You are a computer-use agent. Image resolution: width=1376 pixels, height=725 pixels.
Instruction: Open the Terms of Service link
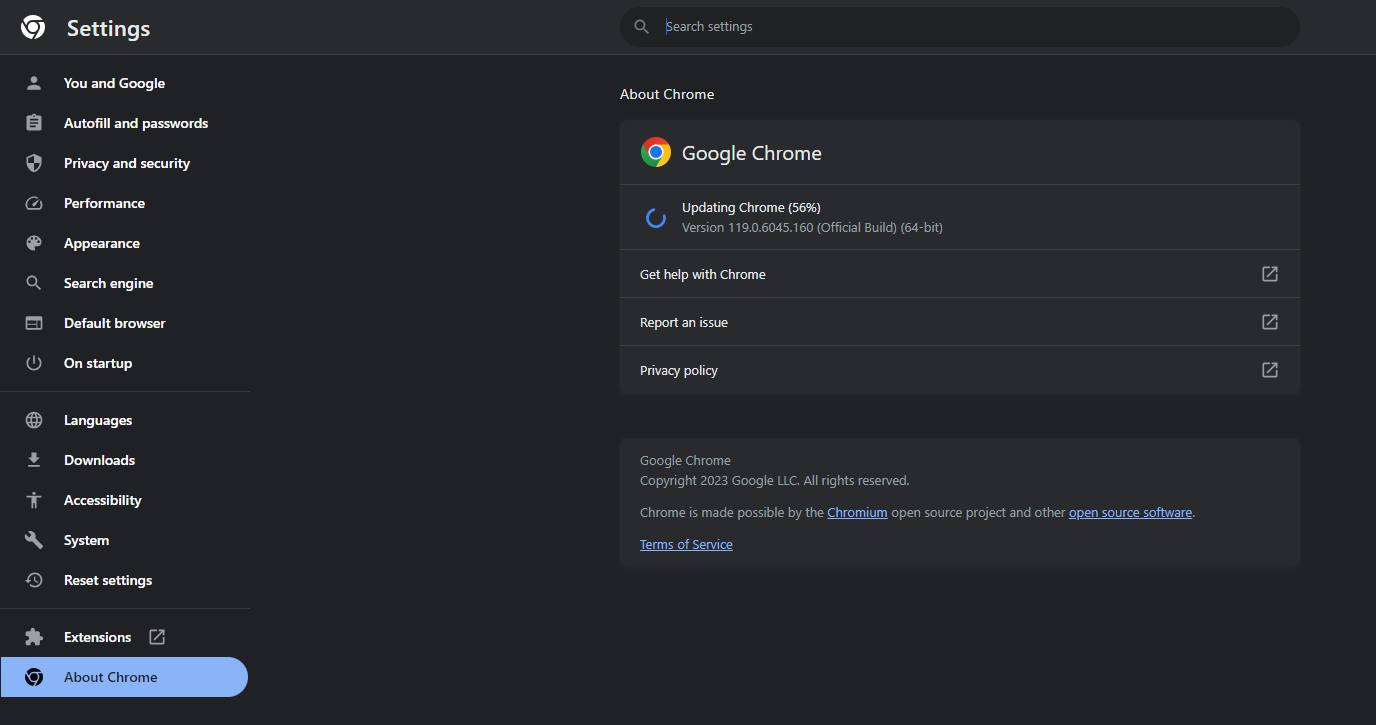(x=686, y=544)
